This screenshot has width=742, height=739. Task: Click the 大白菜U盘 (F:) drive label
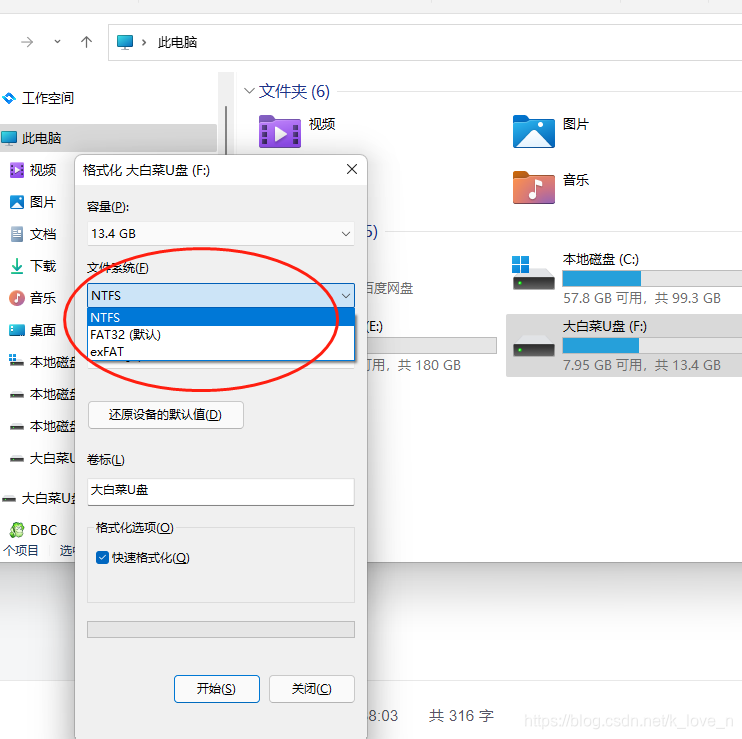click(x=605, y=326)
